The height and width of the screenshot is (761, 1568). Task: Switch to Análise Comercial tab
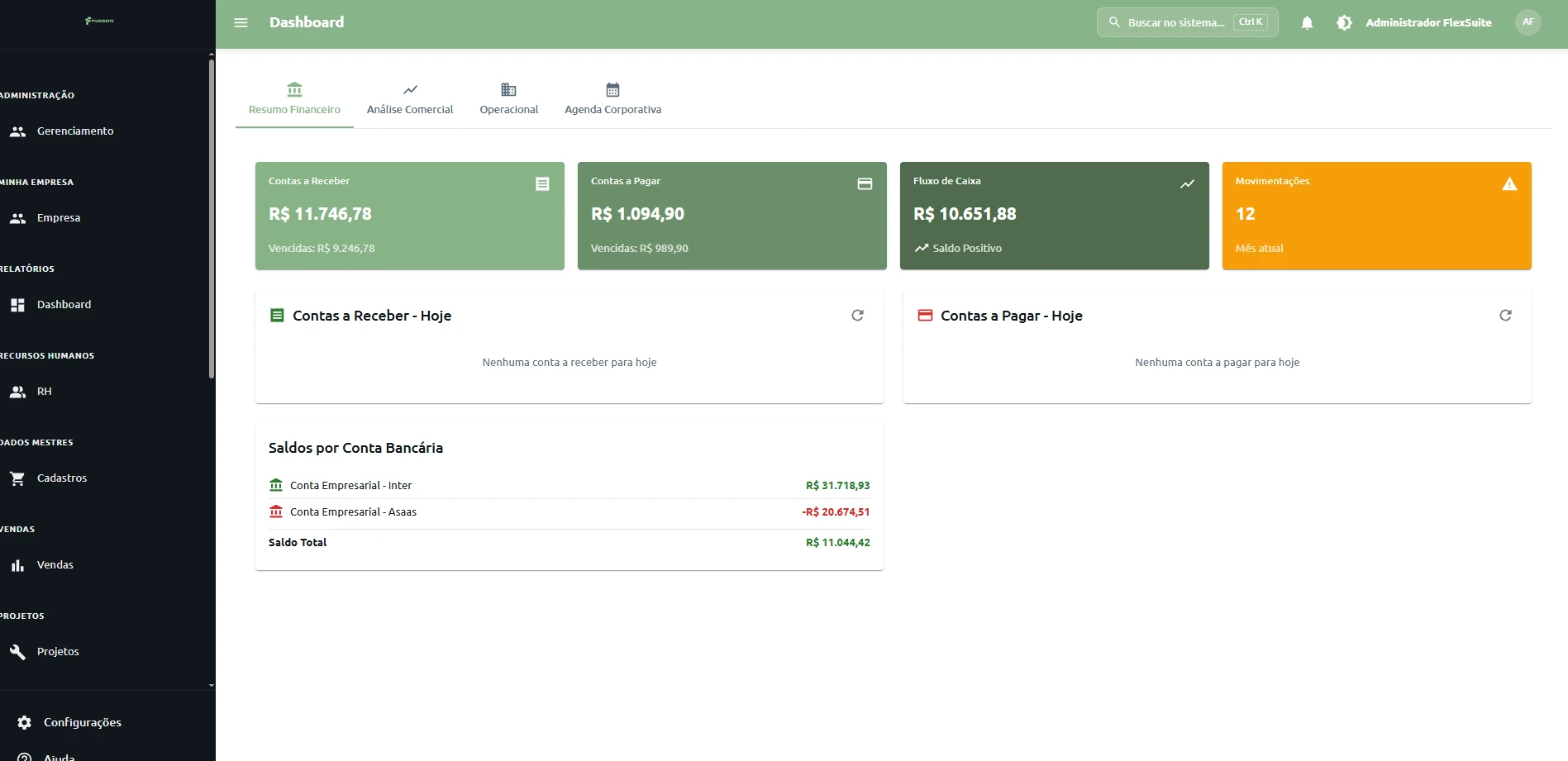410,99
